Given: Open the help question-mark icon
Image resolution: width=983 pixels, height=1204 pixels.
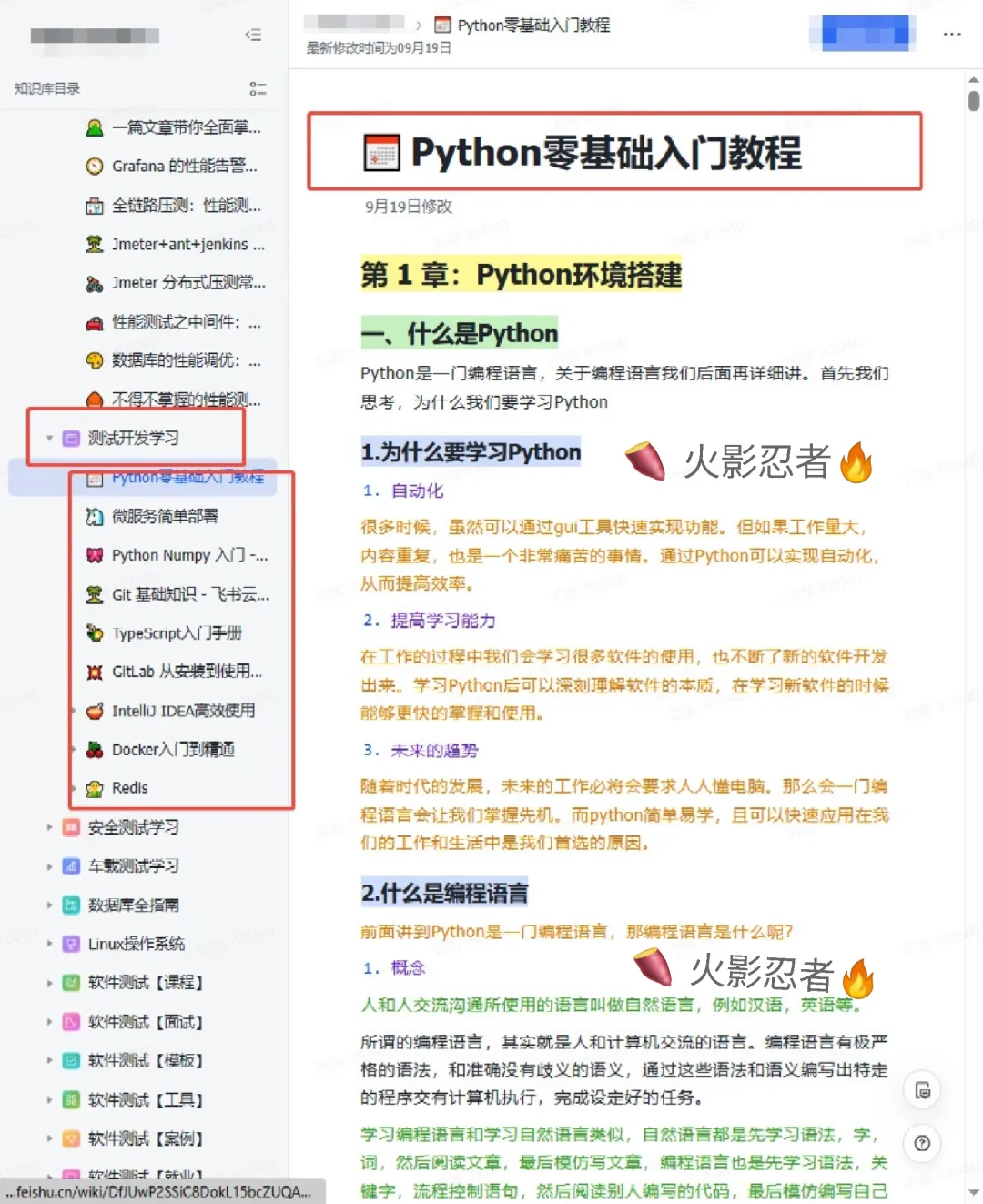Looking at the screenshot, I should pyautogui.click(x=923, y=1144).
